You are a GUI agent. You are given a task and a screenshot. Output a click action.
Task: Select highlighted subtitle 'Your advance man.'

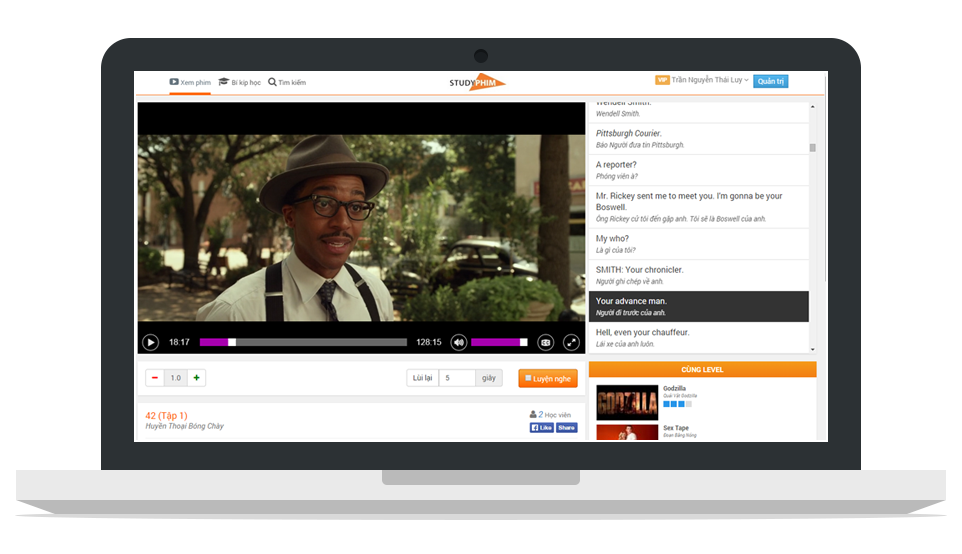coord(699,306)
